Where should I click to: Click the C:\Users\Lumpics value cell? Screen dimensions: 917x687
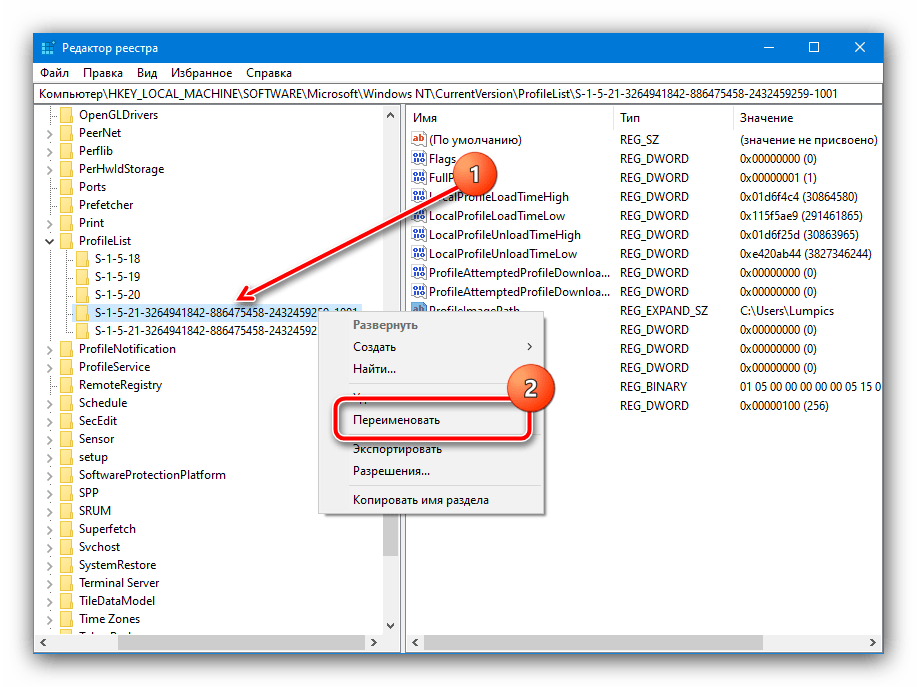pyautogui.click(x=787, y=311)
